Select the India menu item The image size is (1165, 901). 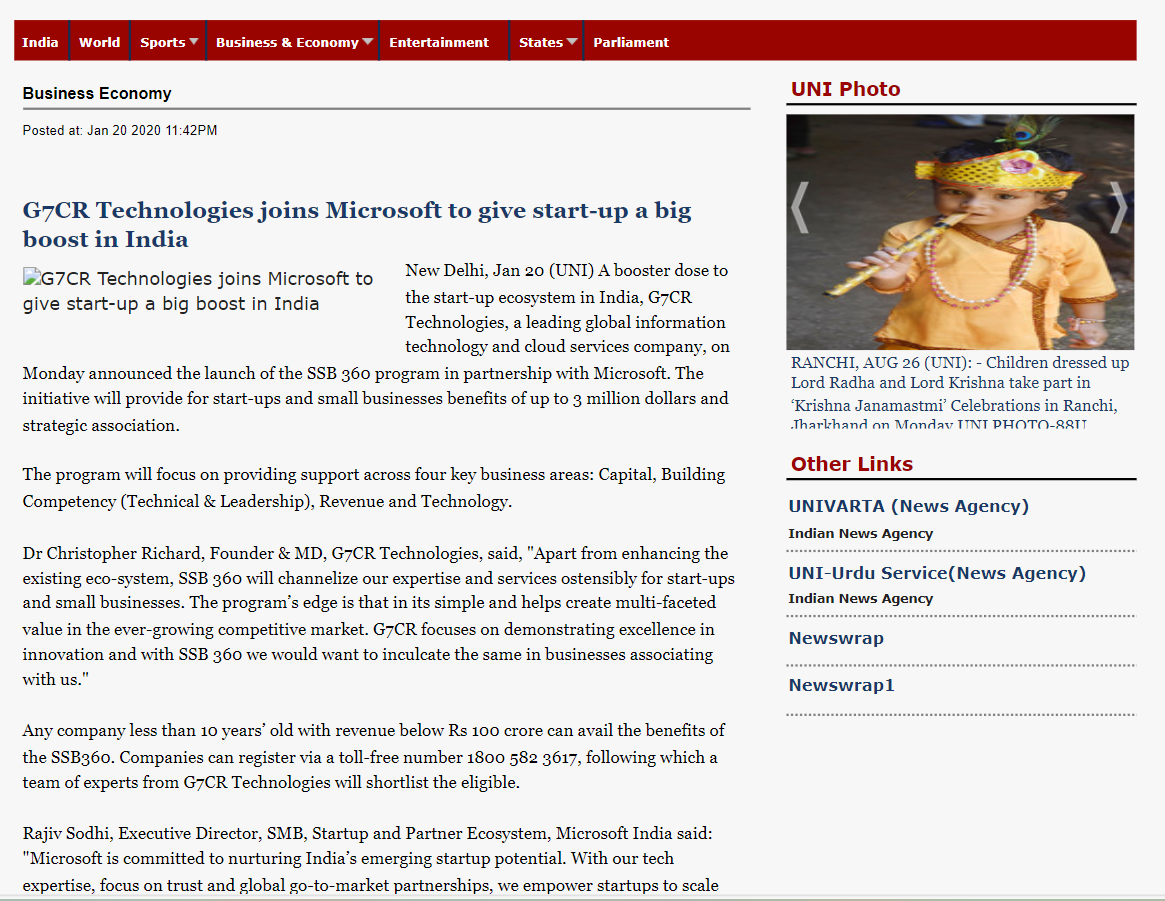[40, 42]
